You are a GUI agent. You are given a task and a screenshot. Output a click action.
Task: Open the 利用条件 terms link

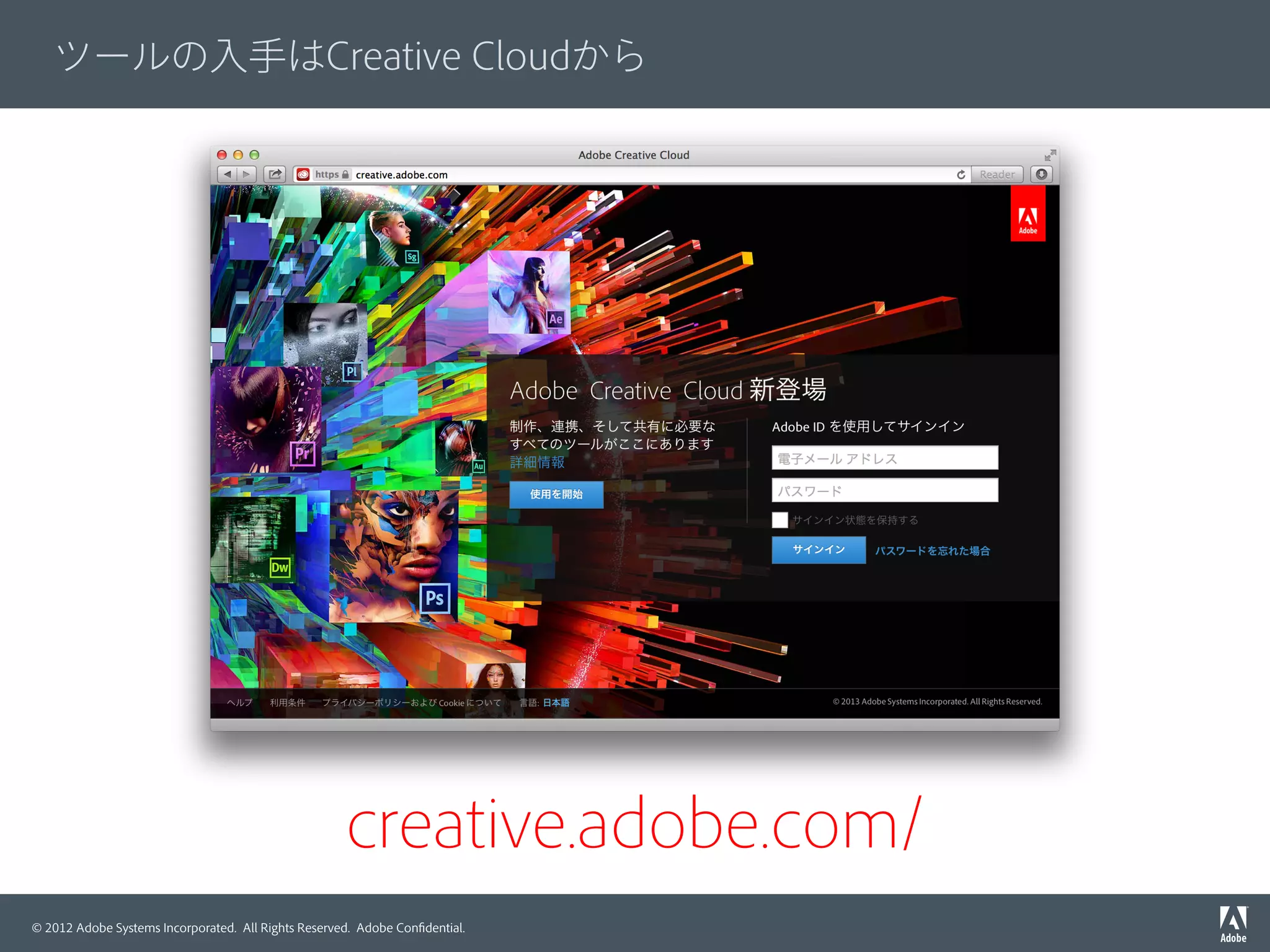pos(287,702)
